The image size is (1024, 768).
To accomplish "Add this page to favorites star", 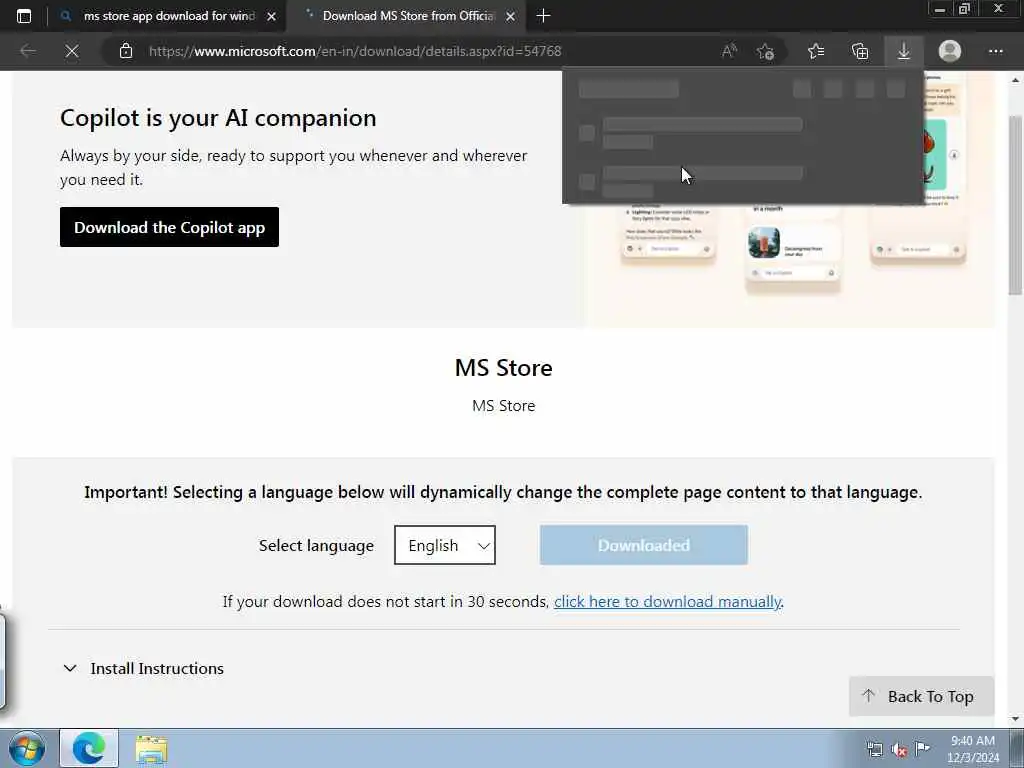I will point(765,51).
